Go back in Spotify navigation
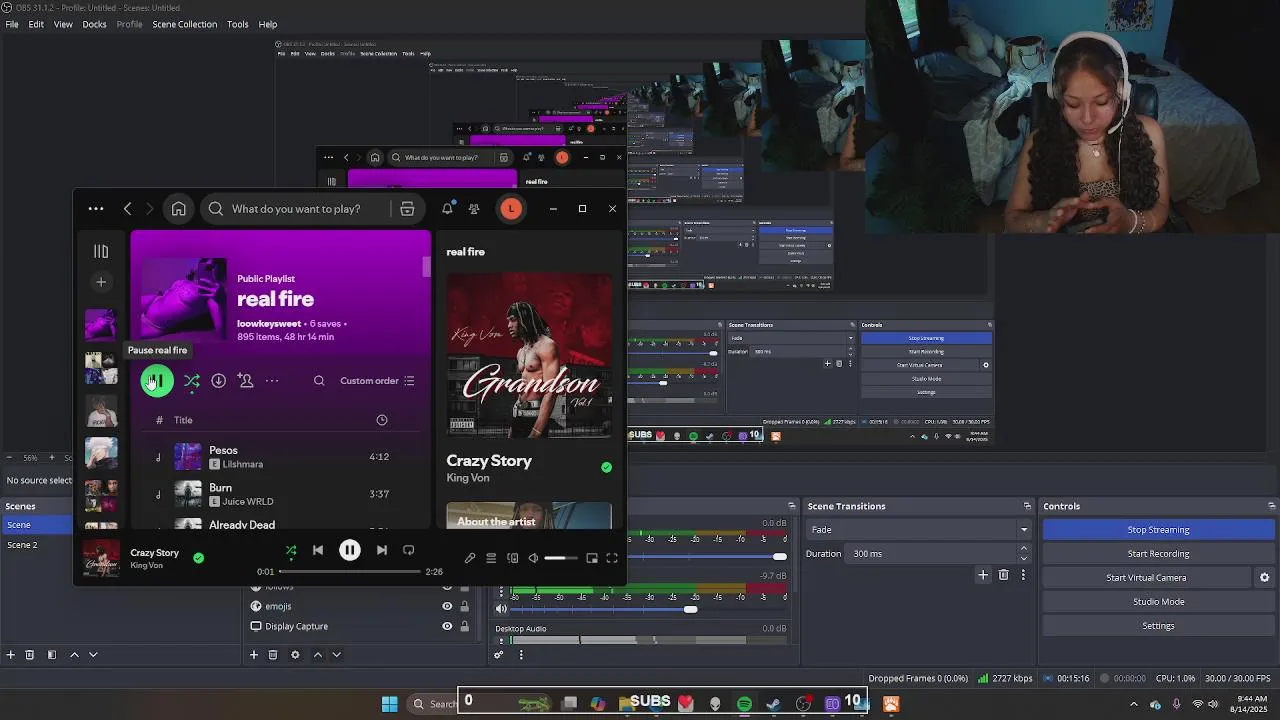The image size is (1280, 720). 127,209
